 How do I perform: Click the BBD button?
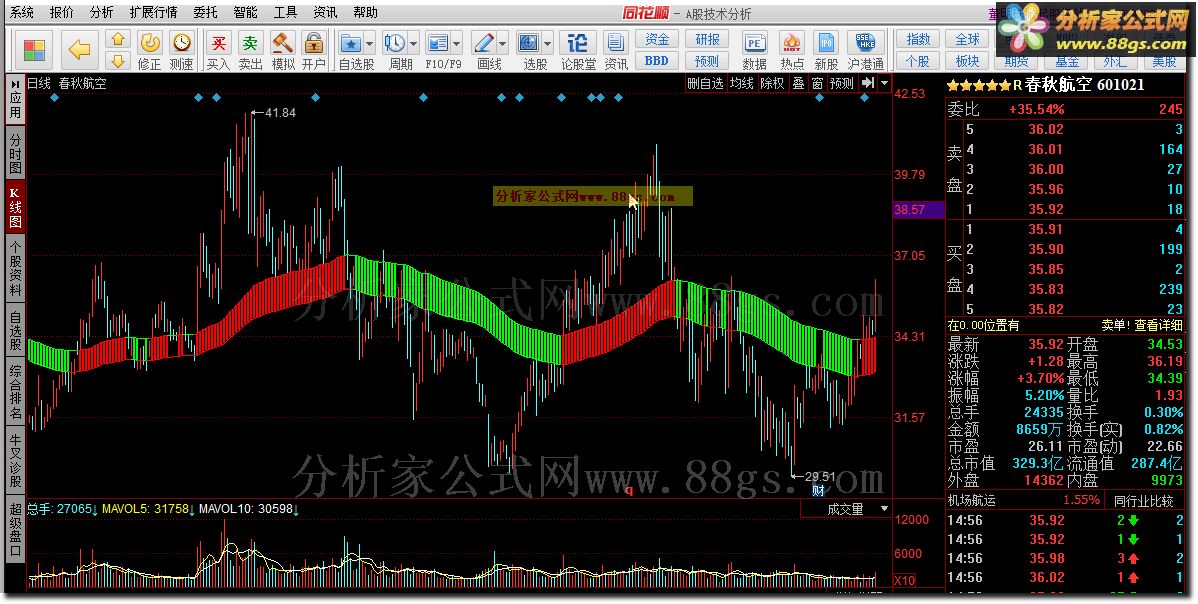coord(656,60)
